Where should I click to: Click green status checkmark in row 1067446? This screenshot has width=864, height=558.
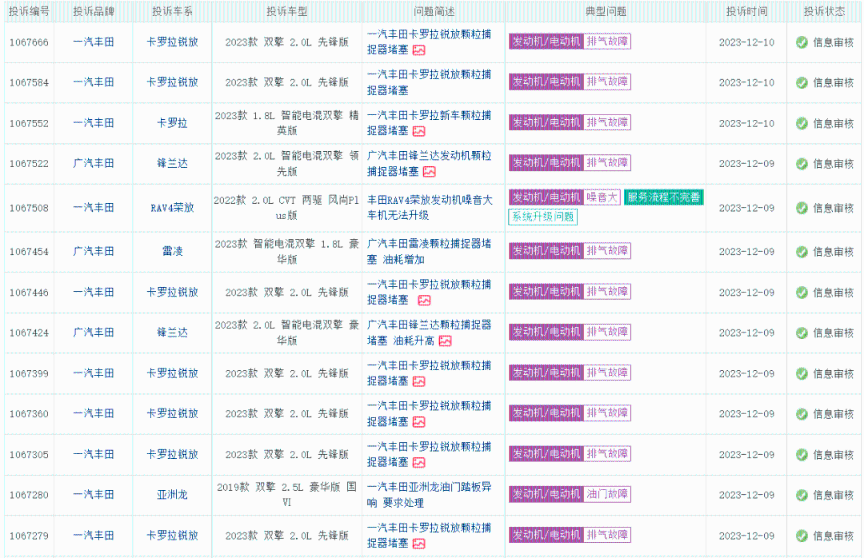(x=802, y=292)
